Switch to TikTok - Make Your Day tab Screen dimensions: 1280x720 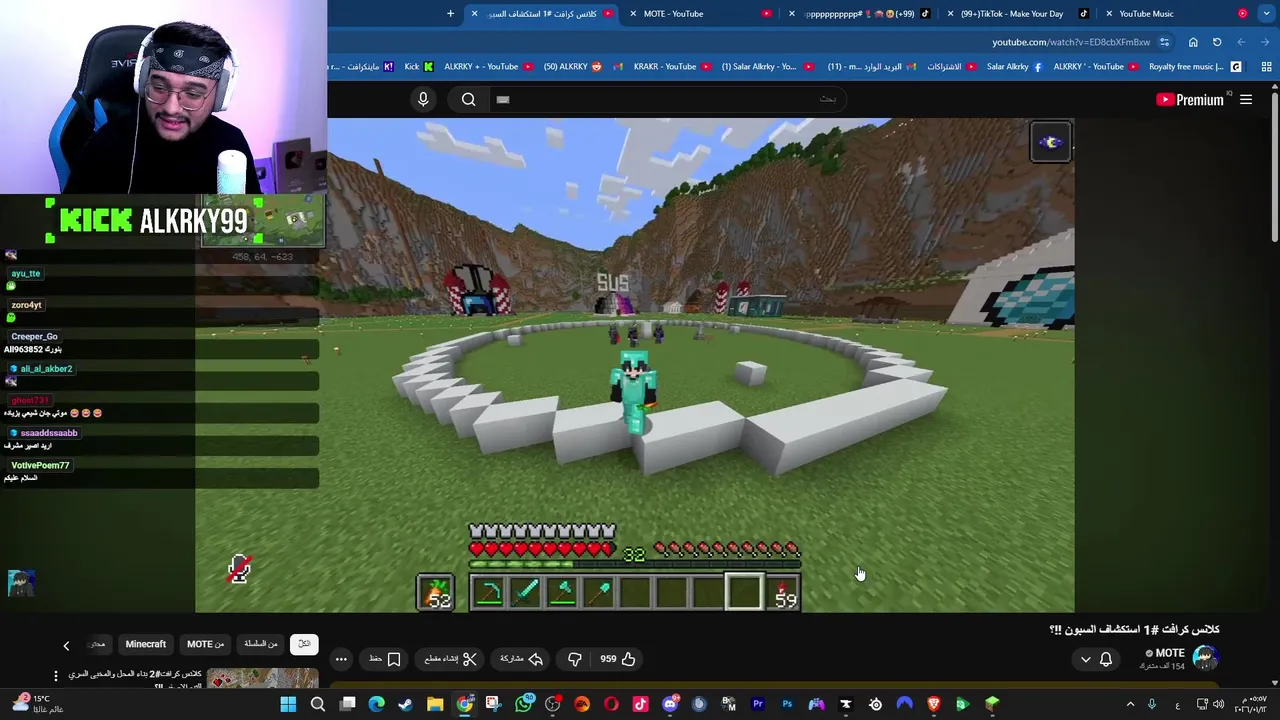1017,14
